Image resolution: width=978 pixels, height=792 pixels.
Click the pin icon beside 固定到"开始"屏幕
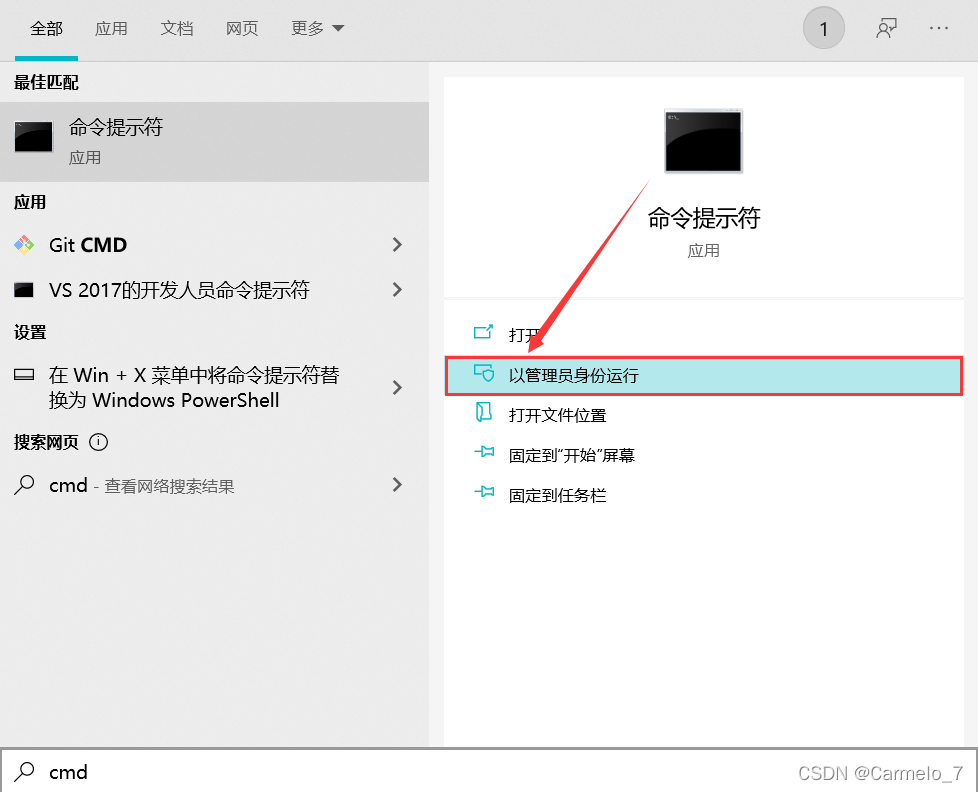(484, 452)
